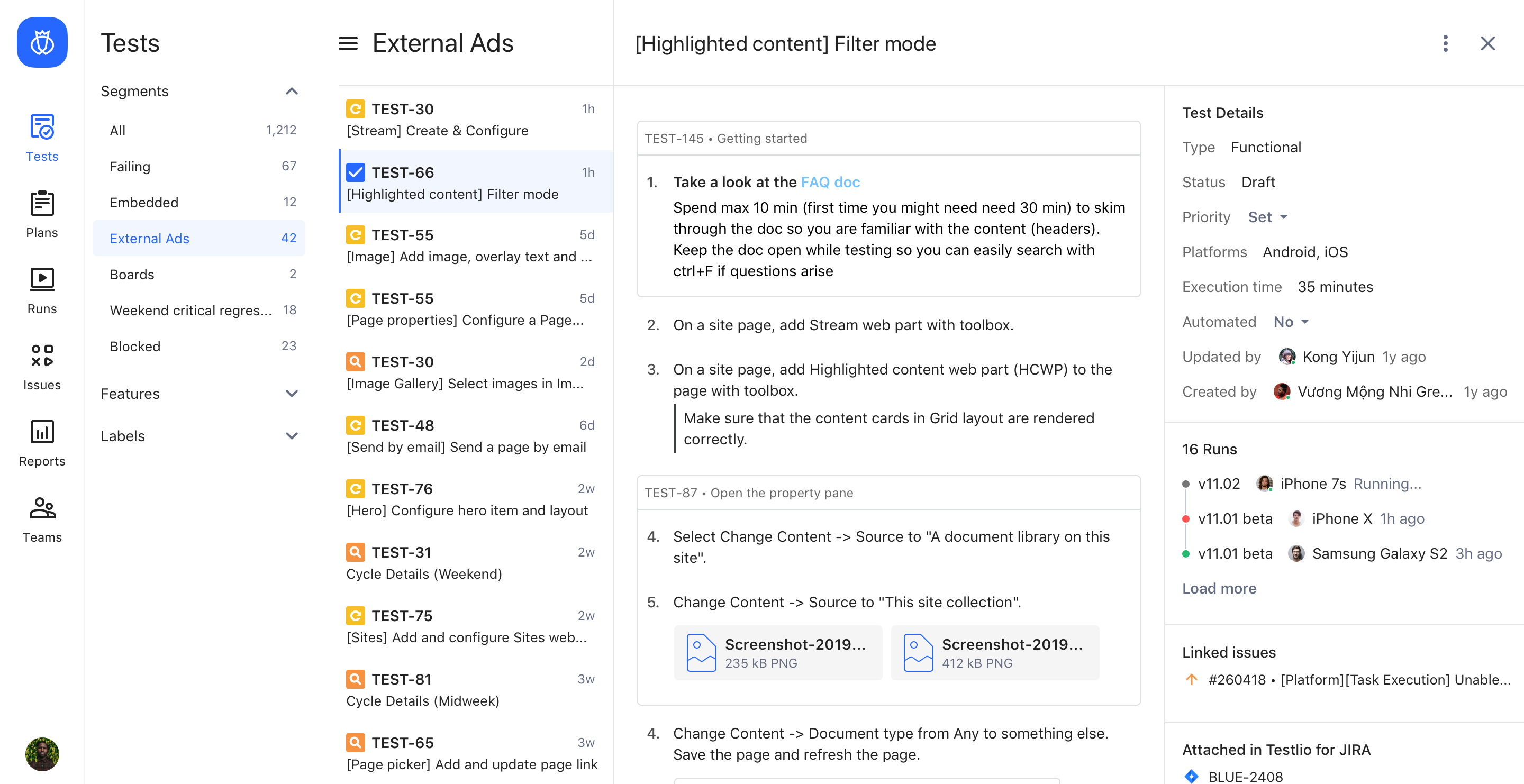The height and width of the screenshot is (784, 1524).
Task: Expand the Features section
Action: pyautogui.click(x=292, y=393)
